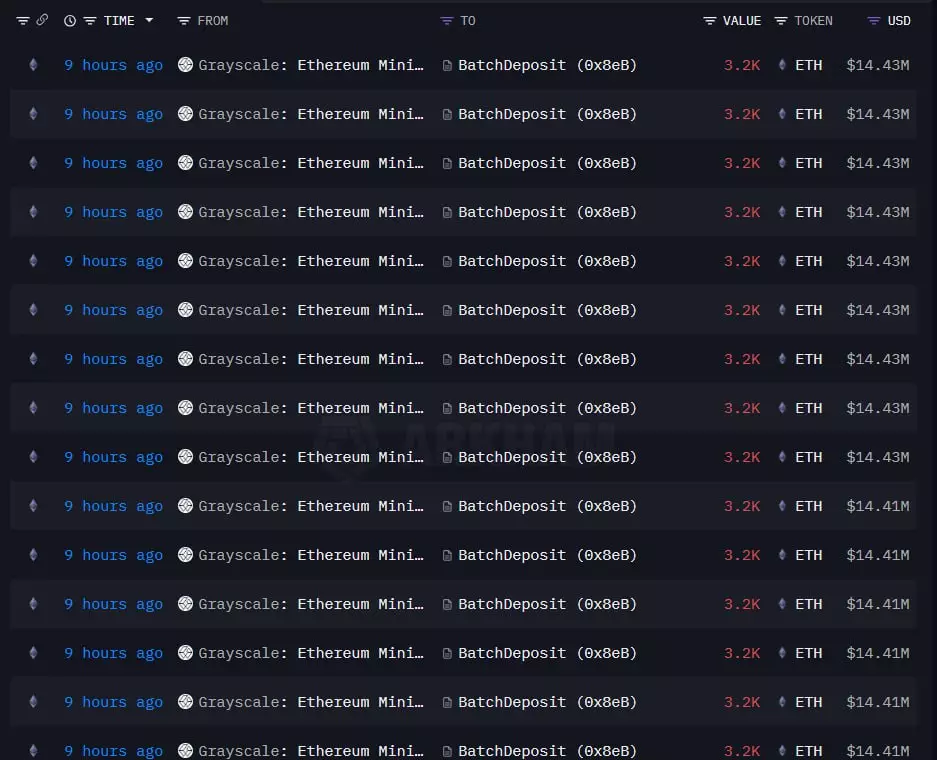The width and height of the screenshot is (937, 760).
Task: Open BatchDeposit (0x8eB) in the second row
Action: pyautogui.click(x=547, y=114)
